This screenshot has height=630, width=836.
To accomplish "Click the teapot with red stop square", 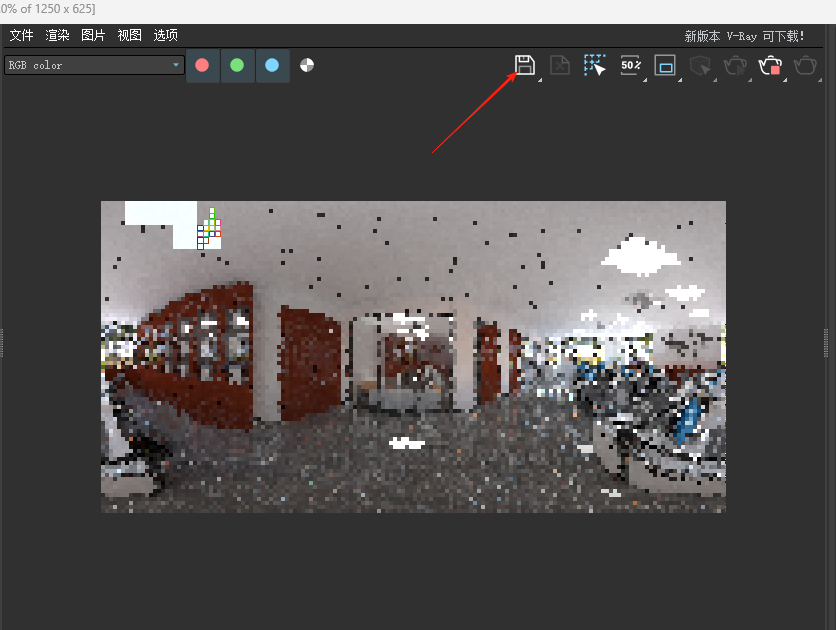I will (770, 65).
